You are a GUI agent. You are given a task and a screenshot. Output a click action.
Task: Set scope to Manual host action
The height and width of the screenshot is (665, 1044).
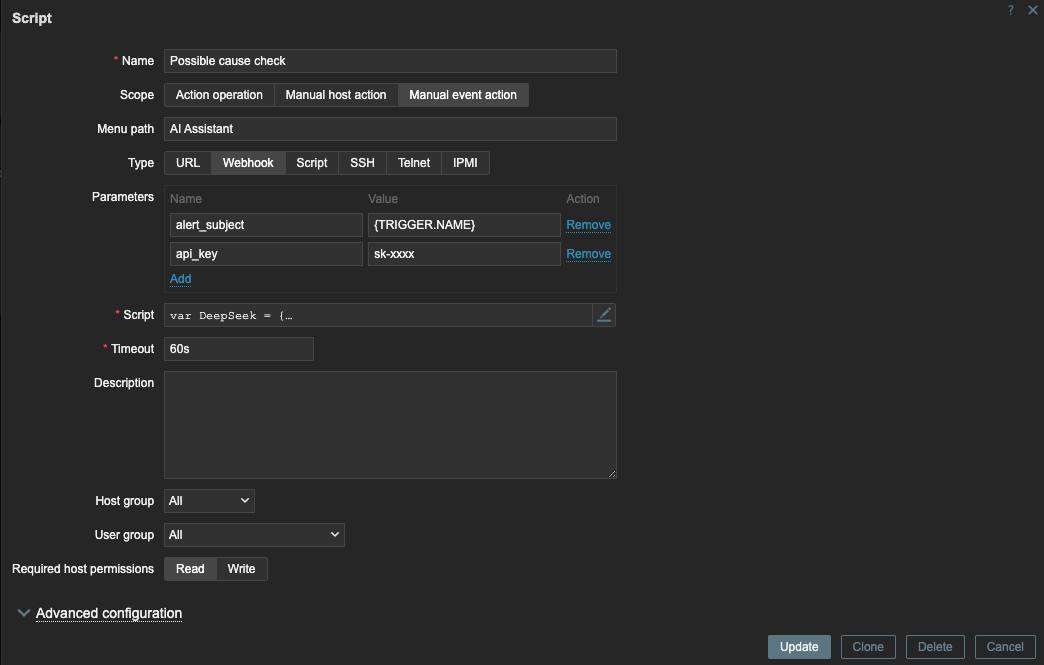pos(336,95)
